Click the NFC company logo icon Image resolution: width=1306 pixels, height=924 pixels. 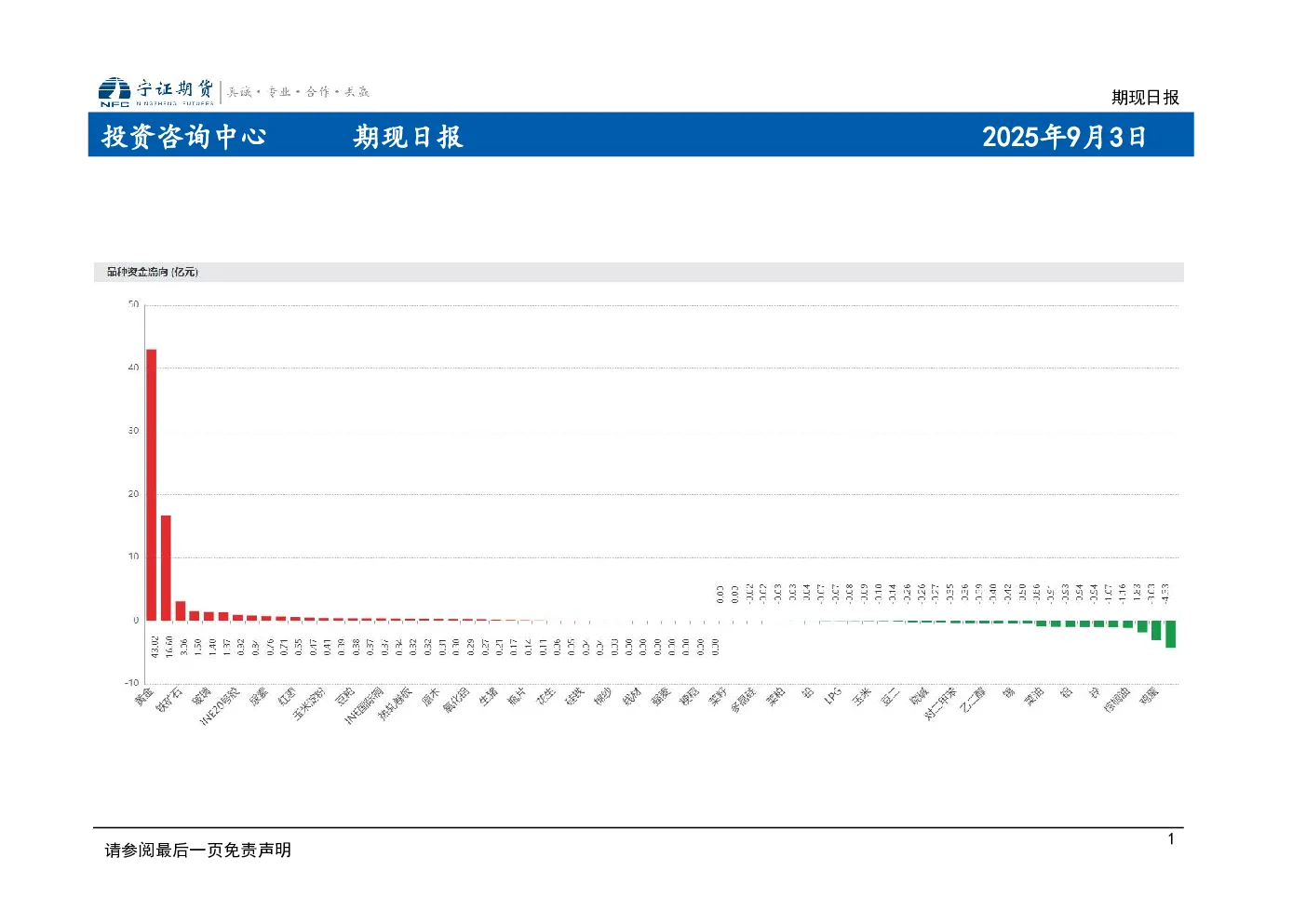(114, 91)
